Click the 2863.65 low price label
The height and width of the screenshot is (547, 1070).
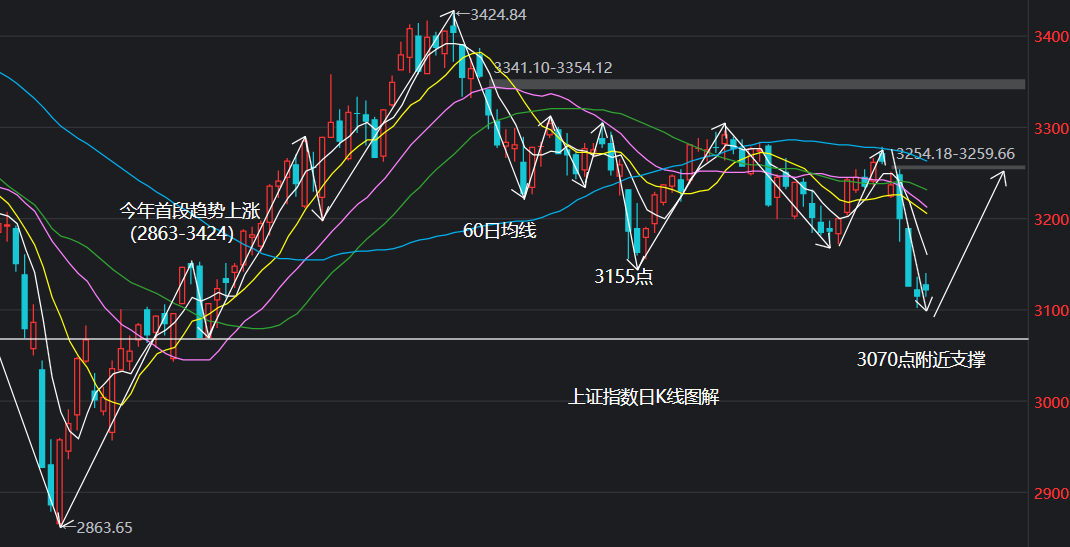[104, 527]
